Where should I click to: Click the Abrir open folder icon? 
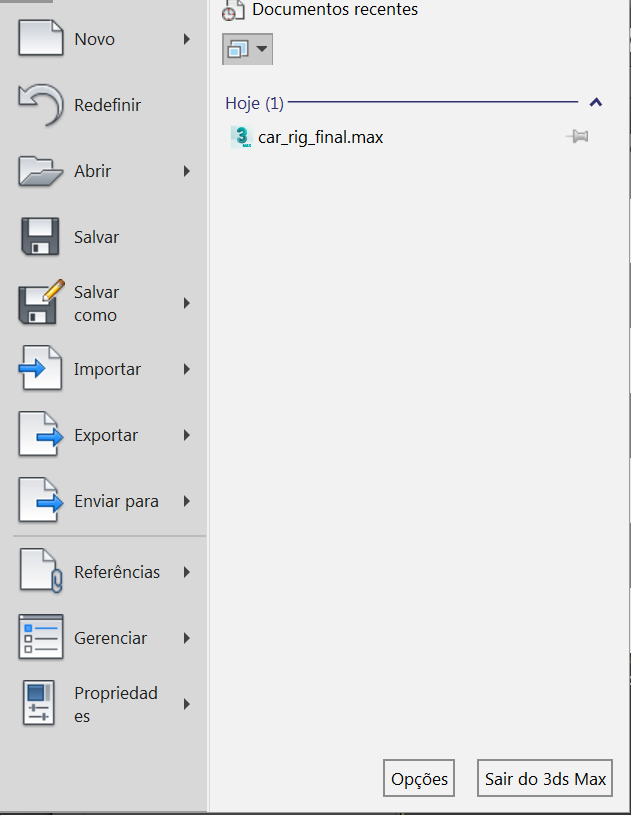pos(40,171)
